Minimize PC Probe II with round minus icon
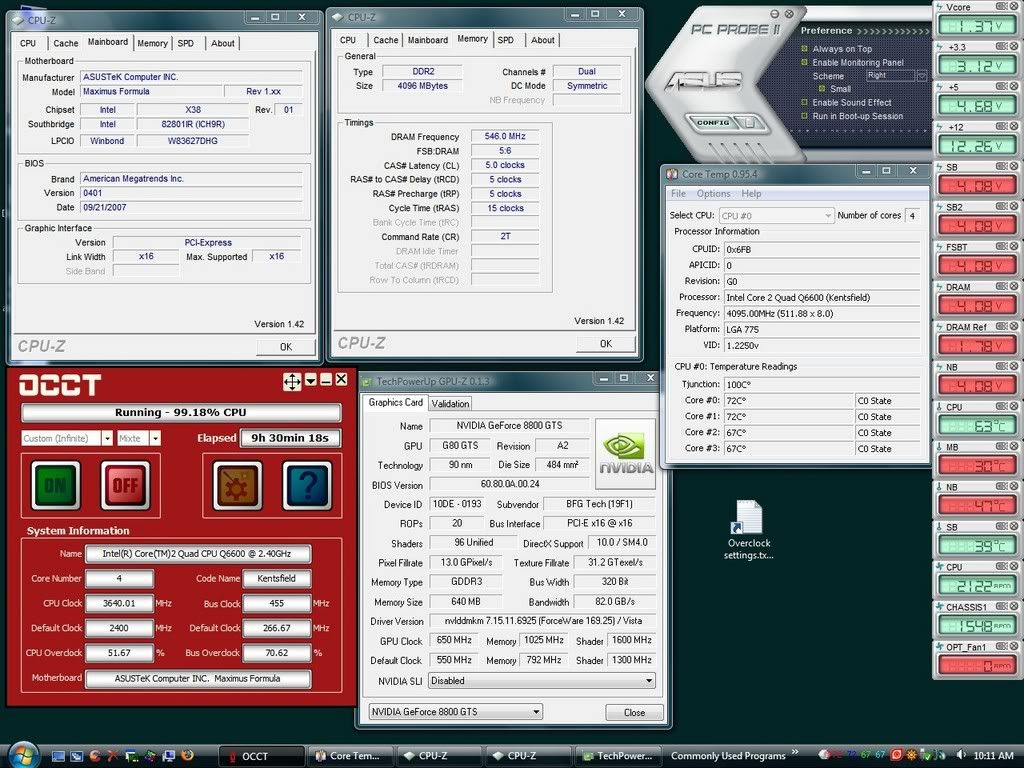 (x=775, y=14)
